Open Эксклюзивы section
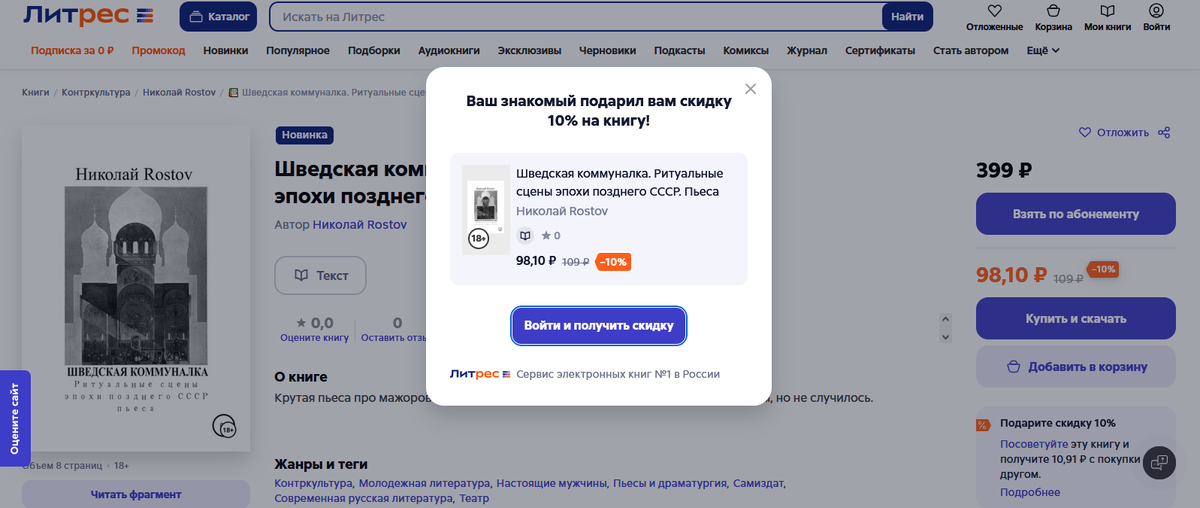This screenshot has width=1200, height=508. tap(529, 51)
